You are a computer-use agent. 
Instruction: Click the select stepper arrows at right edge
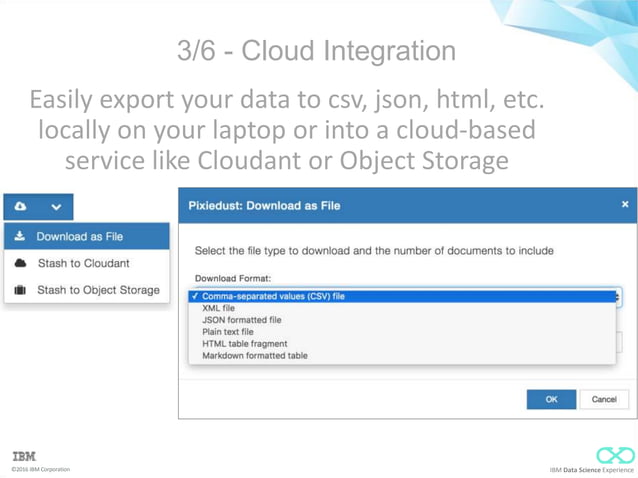tap(619, 297)
